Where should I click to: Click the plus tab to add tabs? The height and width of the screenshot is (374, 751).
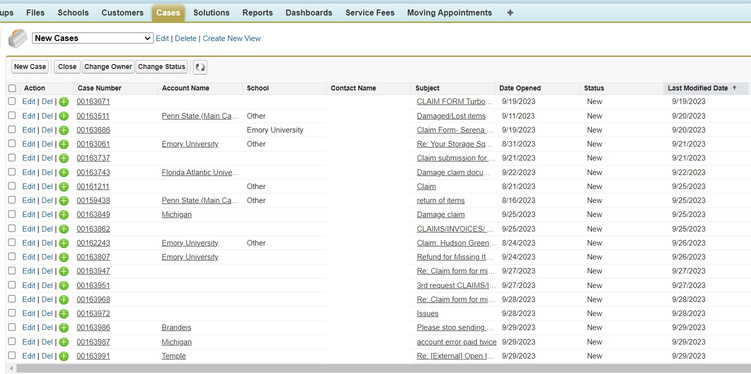click(x=510, y=13)
